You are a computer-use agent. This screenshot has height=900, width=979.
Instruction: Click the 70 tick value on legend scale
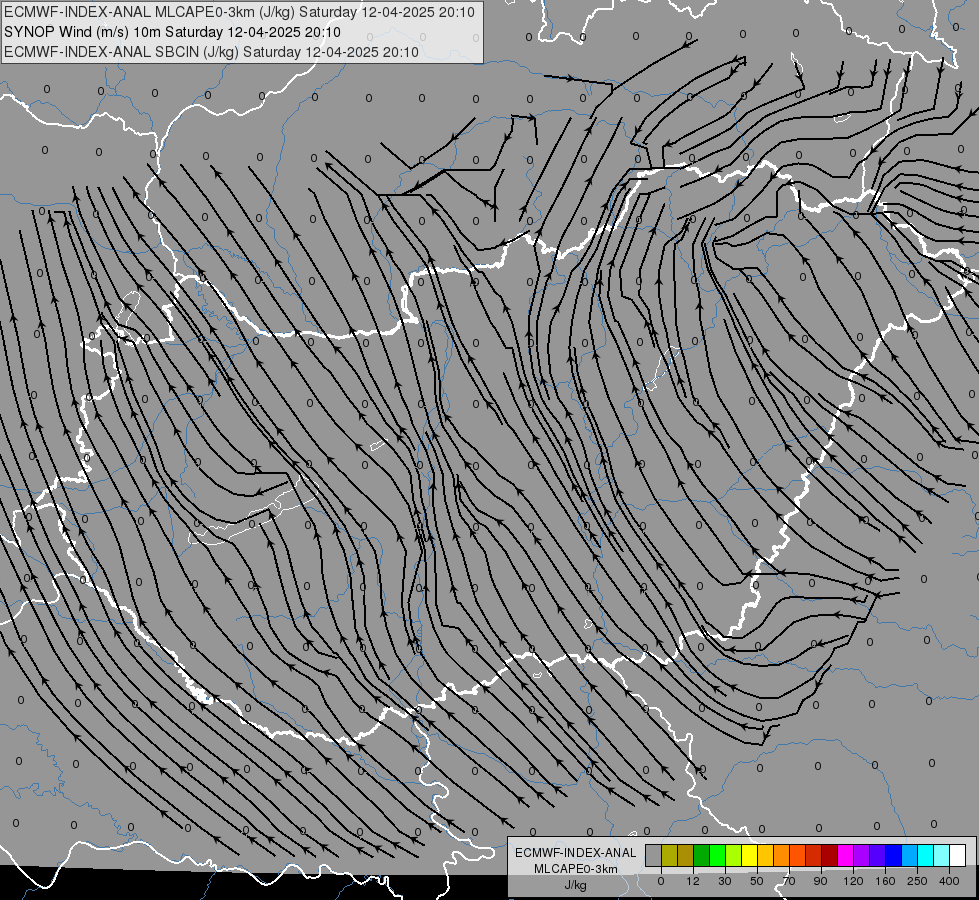pos(789,881)
